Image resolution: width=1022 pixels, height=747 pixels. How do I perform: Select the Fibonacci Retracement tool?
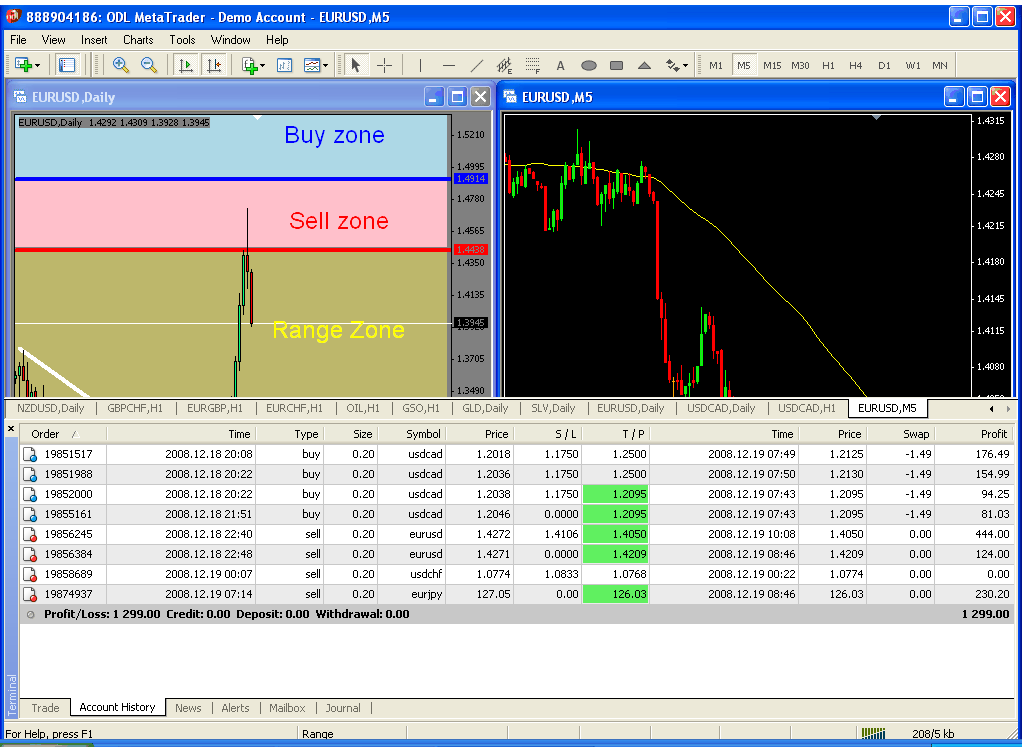coord(533,65)
